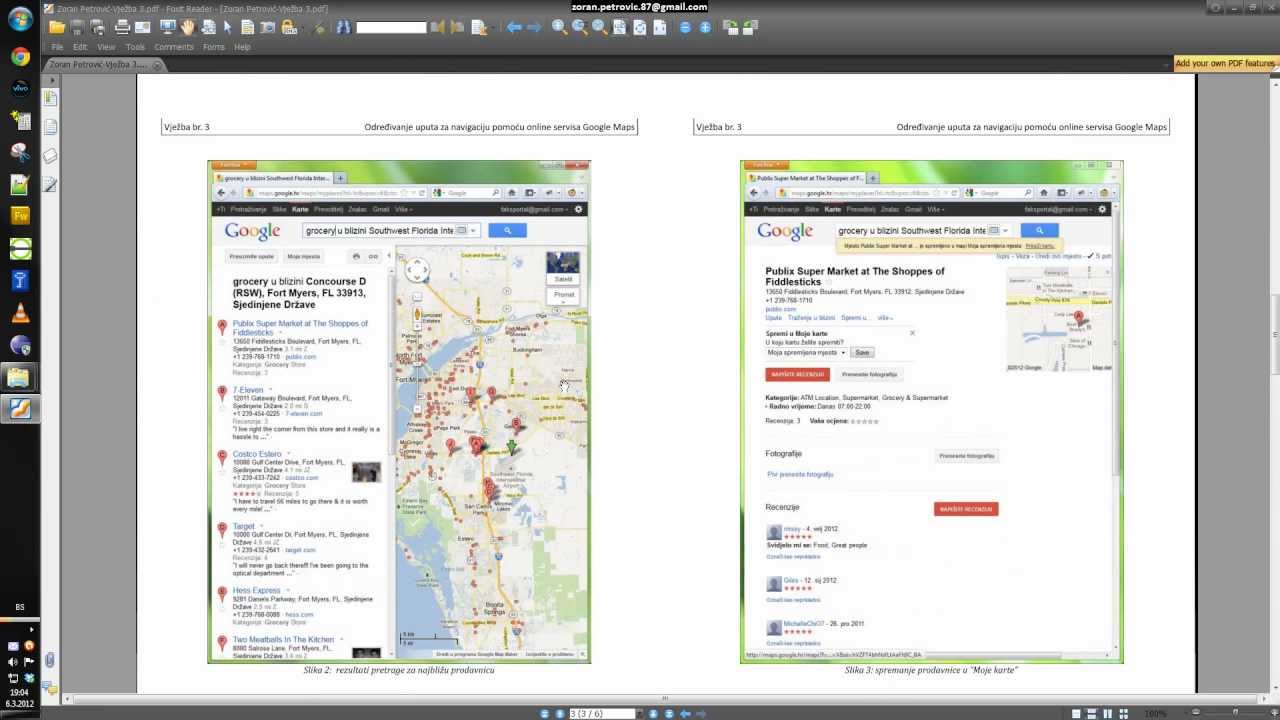Click zoom slider minus button in status bar
Image resolution: width=1280 pixels, height=720 pixels.
1196,713
